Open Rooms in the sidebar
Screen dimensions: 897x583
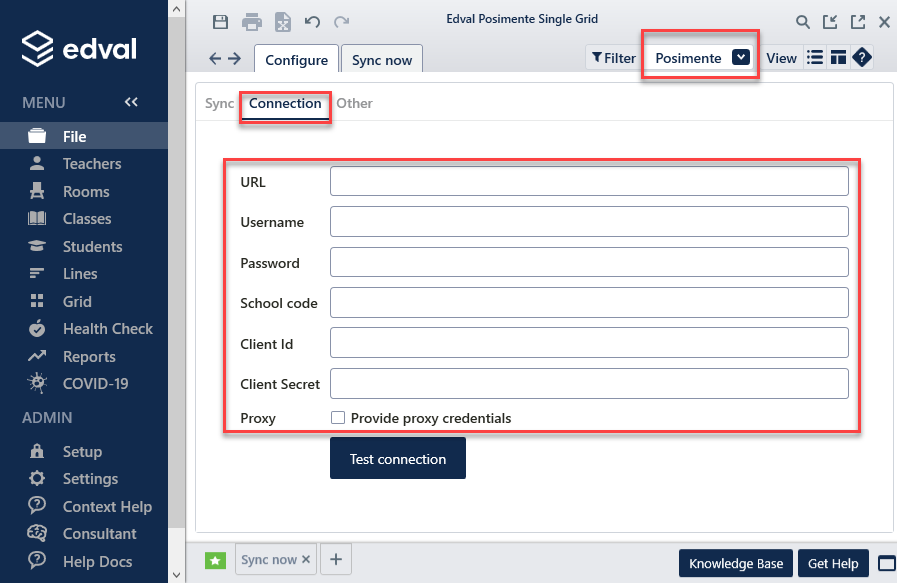click(84, 191)
